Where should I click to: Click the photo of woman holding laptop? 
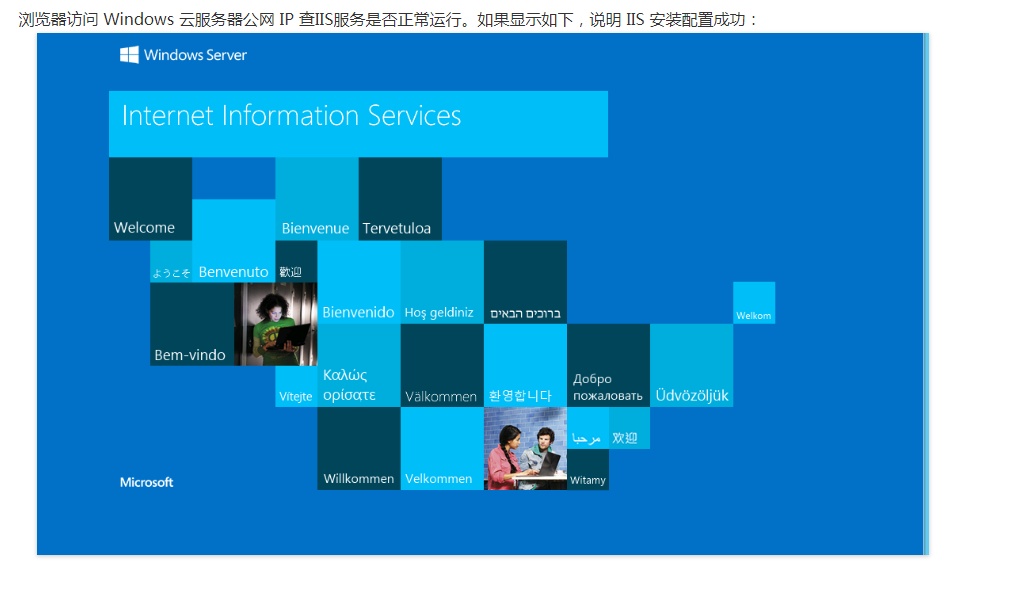(275, 324)
